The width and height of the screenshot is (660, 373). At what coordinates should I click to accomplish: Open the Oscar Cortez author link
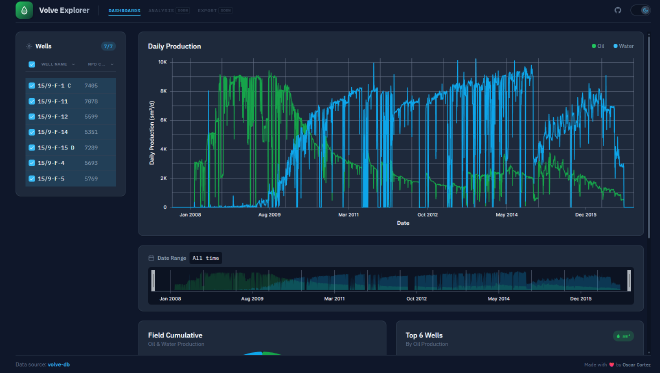coord(636,365)
